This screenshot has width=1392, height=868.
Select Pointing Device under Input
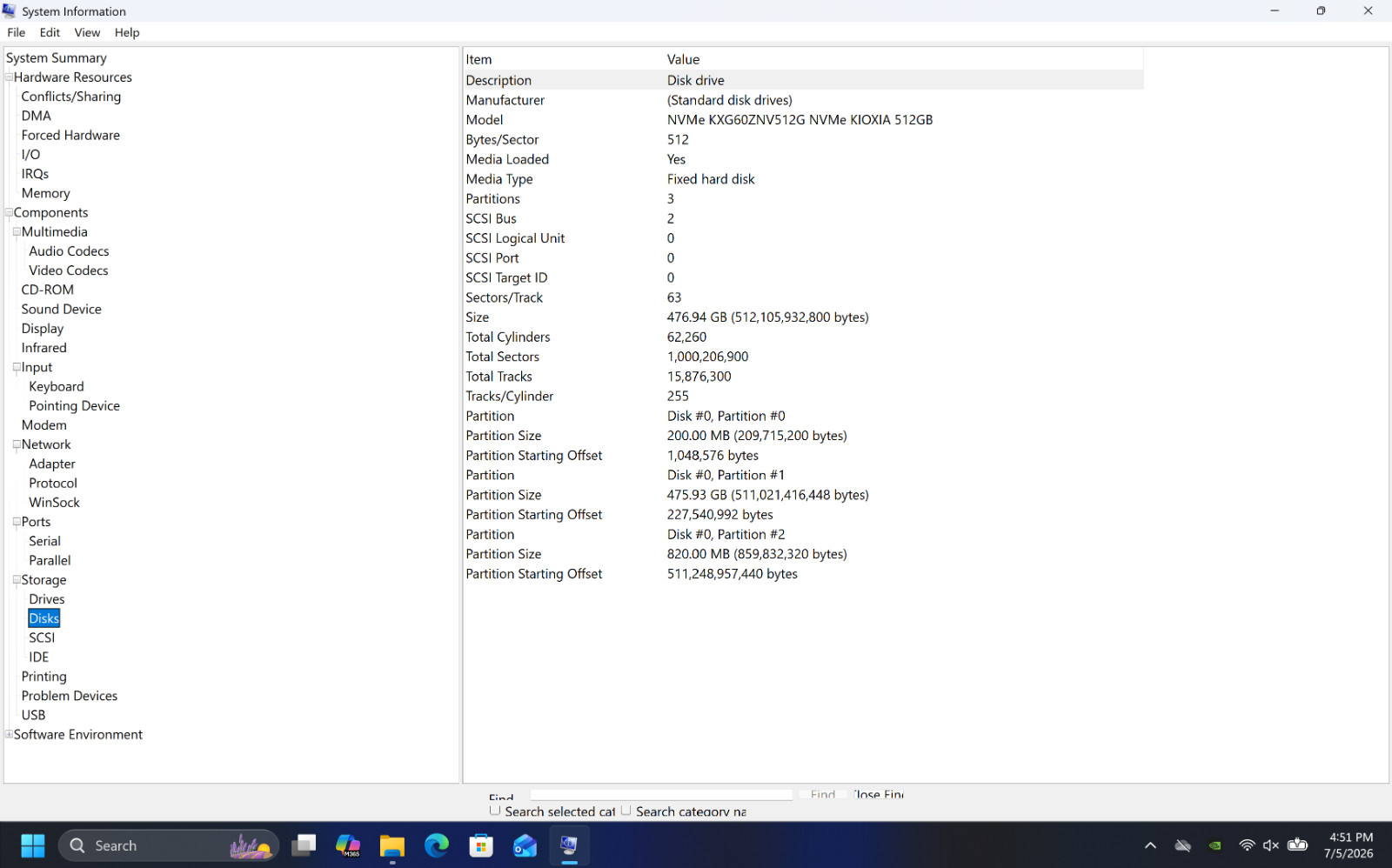click(75, 405)
